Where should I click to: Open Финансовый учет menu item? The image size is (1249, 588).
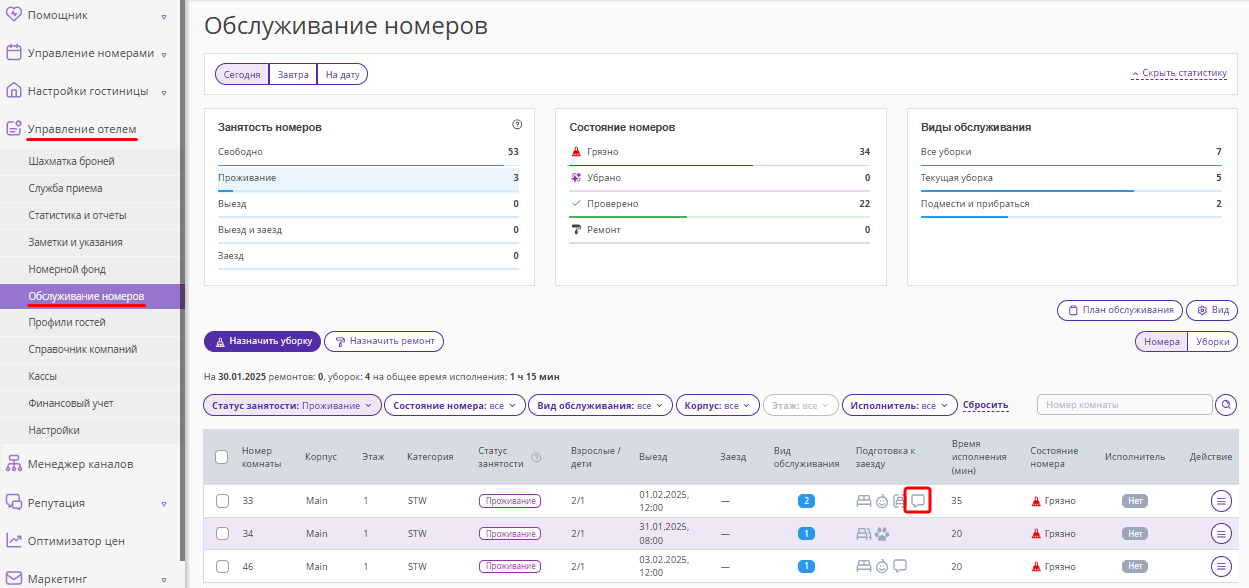[x=71, y=403]
